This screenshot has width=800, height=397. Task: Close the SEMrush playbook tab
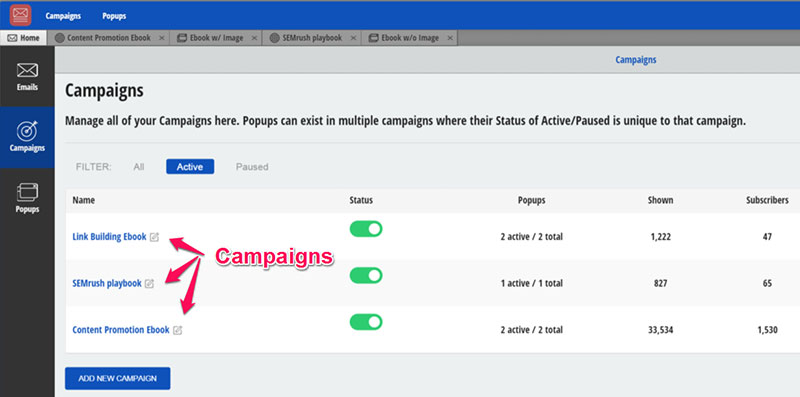click(x=353, y=38)
